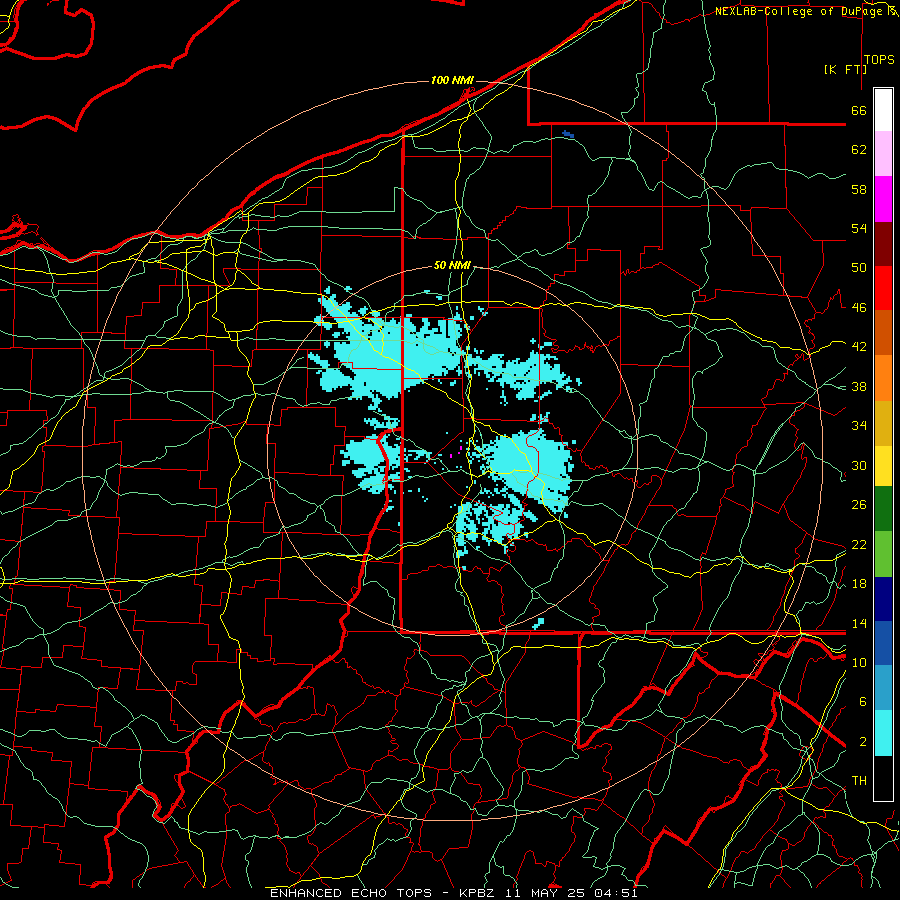900x900 pixels.
Task: Click the legend value 30
Action: coord(859,465)
